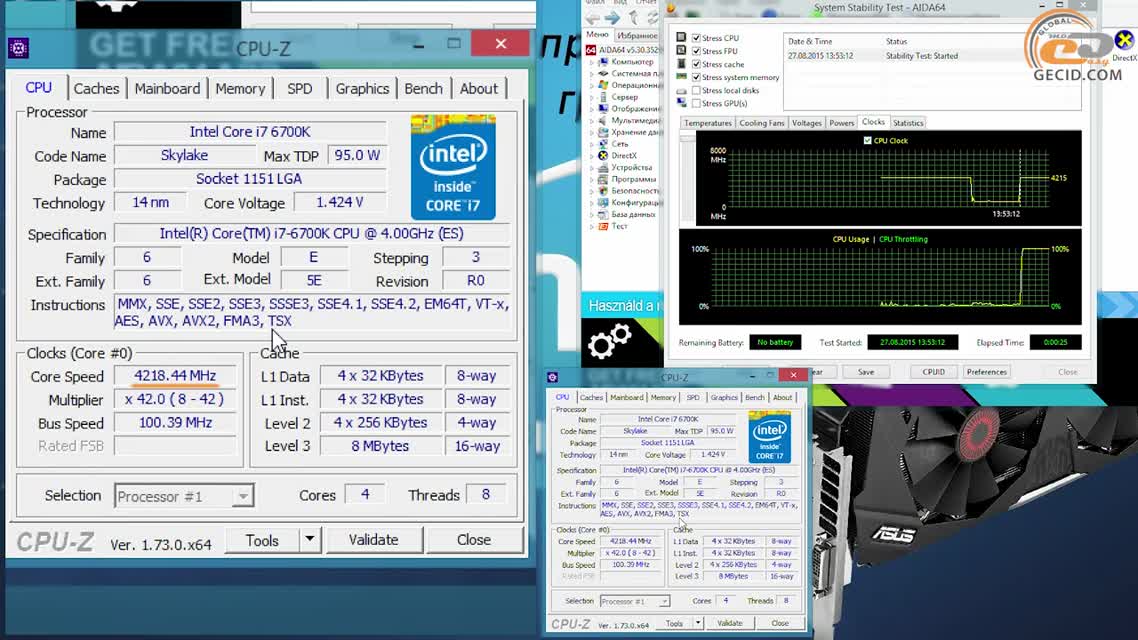This screenshot has width=1138, height=640.
Task: Click the DirectX shortcut icon on desktop
Action: point(1124,40)
